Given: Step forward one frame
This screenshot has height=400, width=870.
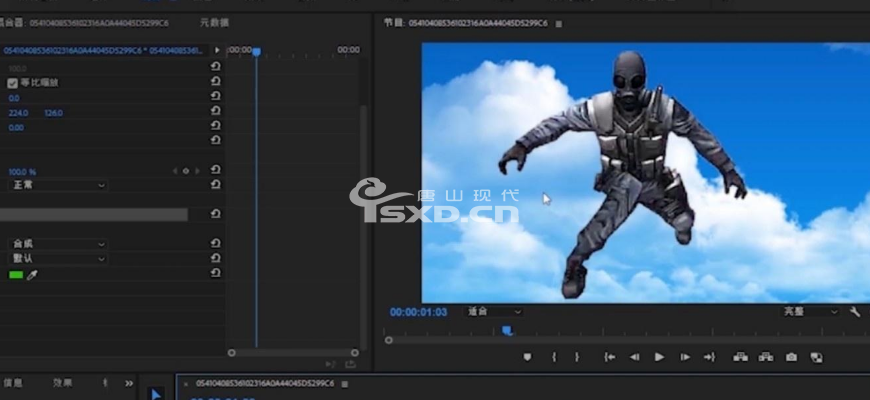Looking at the screenshot, I should tap(685, 357).
